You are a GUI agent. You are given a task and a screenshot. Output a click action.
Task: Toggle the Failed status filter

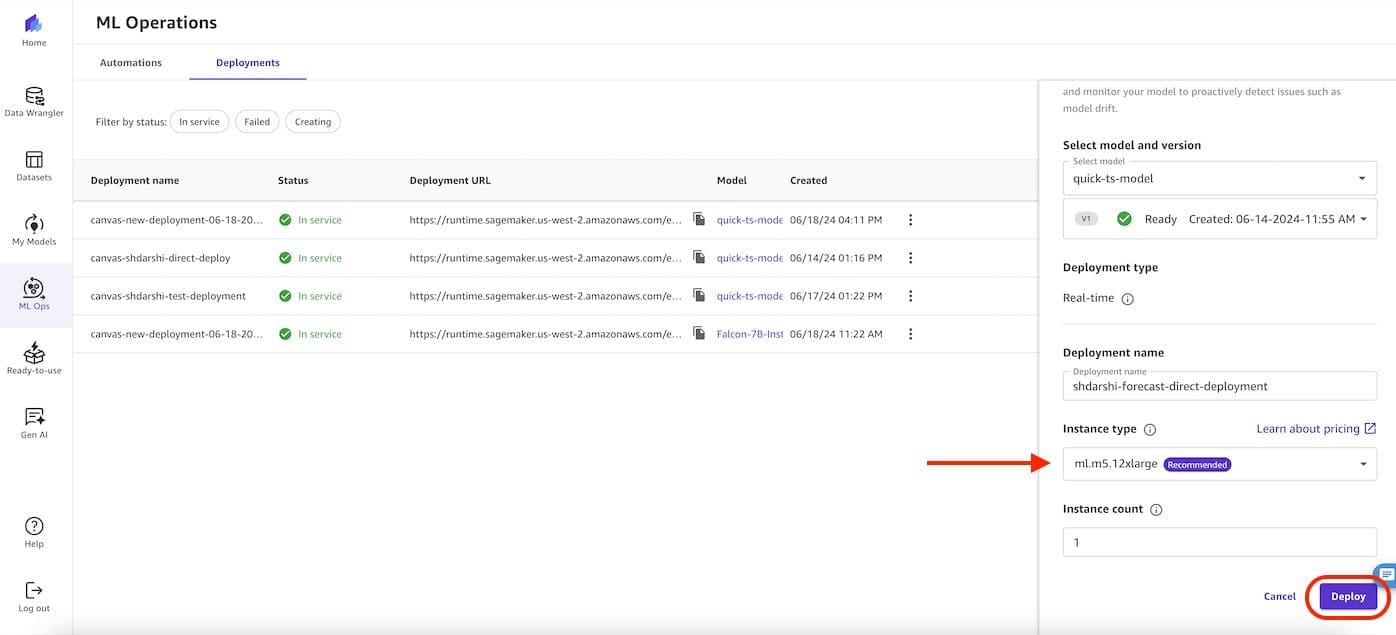click(256, 121)
